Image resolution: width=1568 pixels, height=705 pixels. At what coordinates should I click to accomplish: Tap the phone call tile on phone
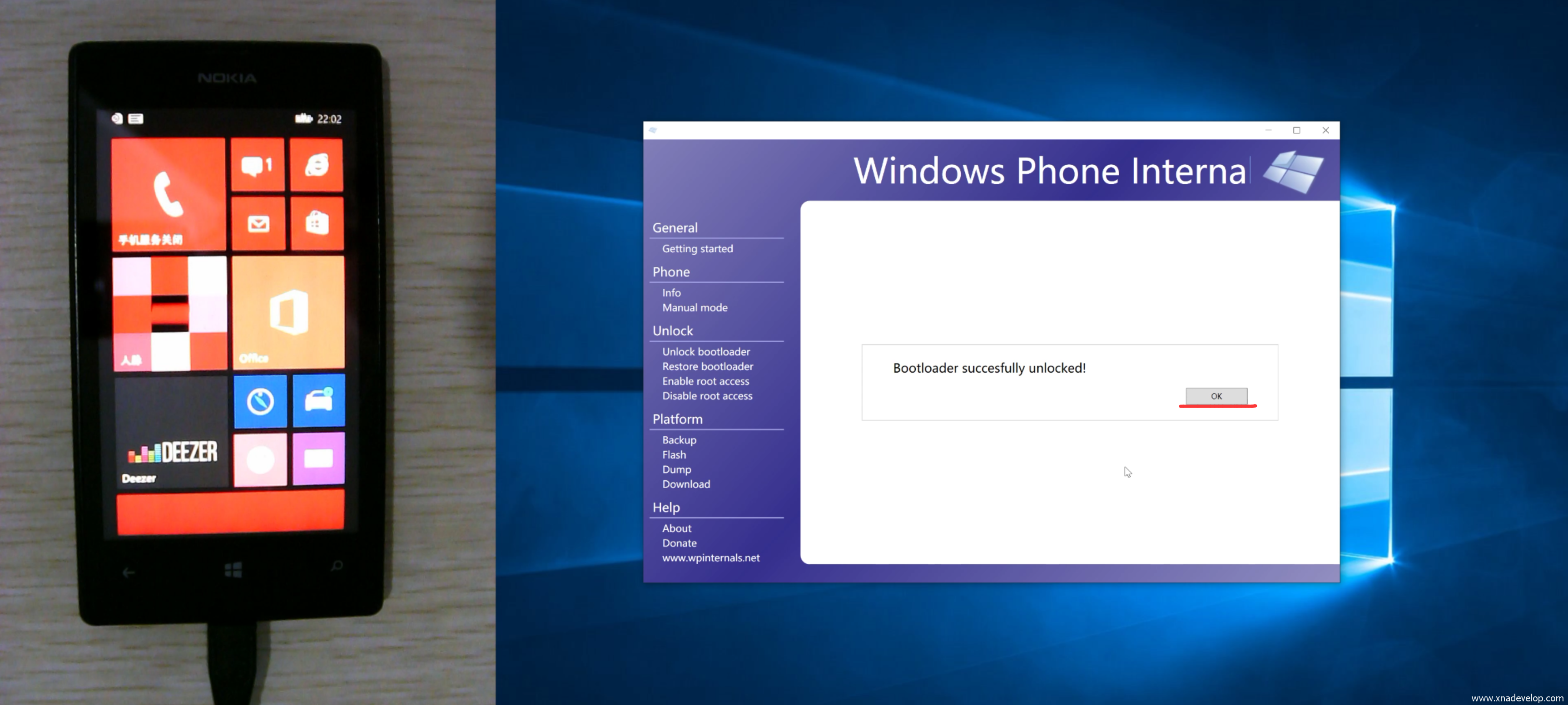click(168, 193)
